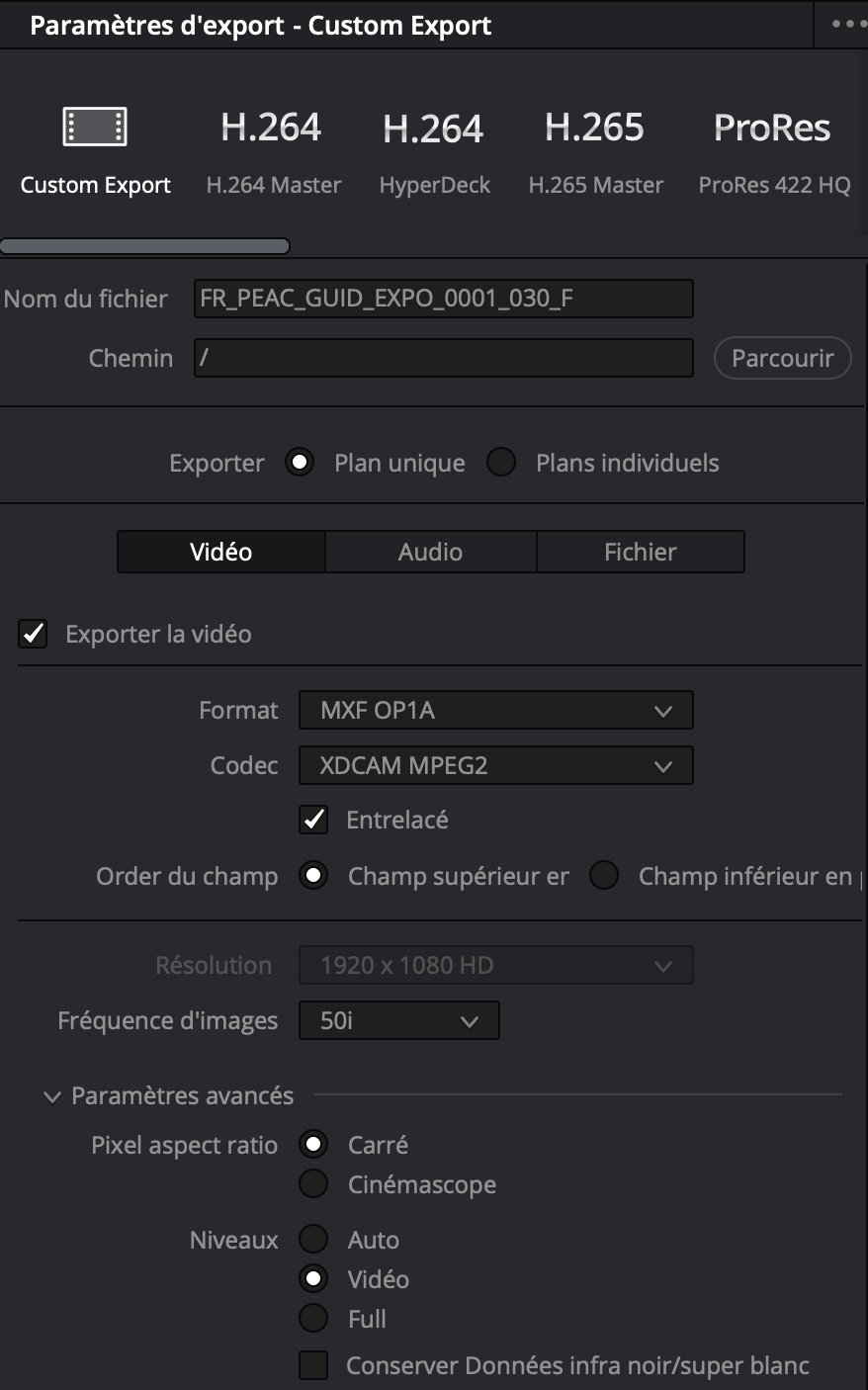Select Plans individuels radio button
The width and height of the screenshot is (868, 1390).
point(501,463)
